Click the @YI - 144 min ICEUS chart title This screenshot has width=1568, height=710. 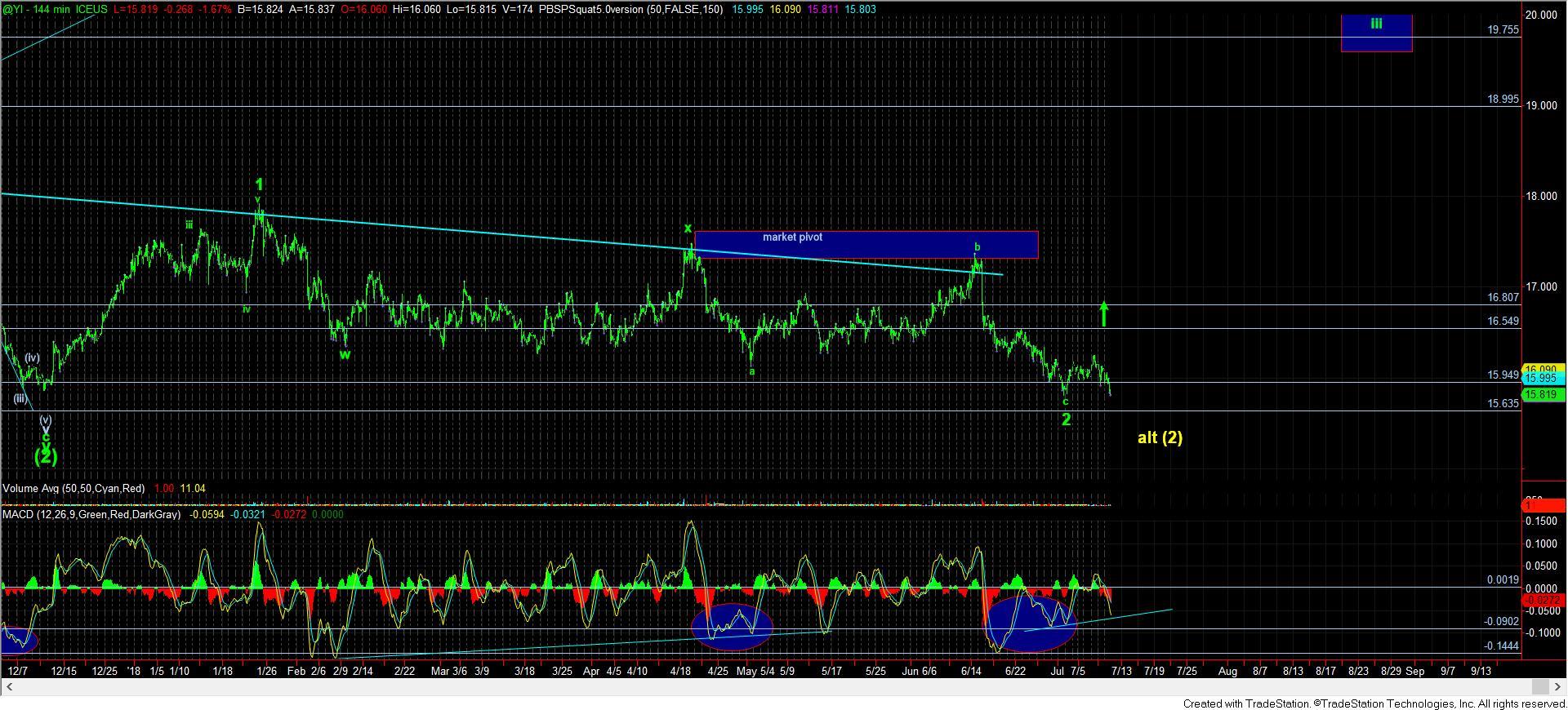point(55,8)
